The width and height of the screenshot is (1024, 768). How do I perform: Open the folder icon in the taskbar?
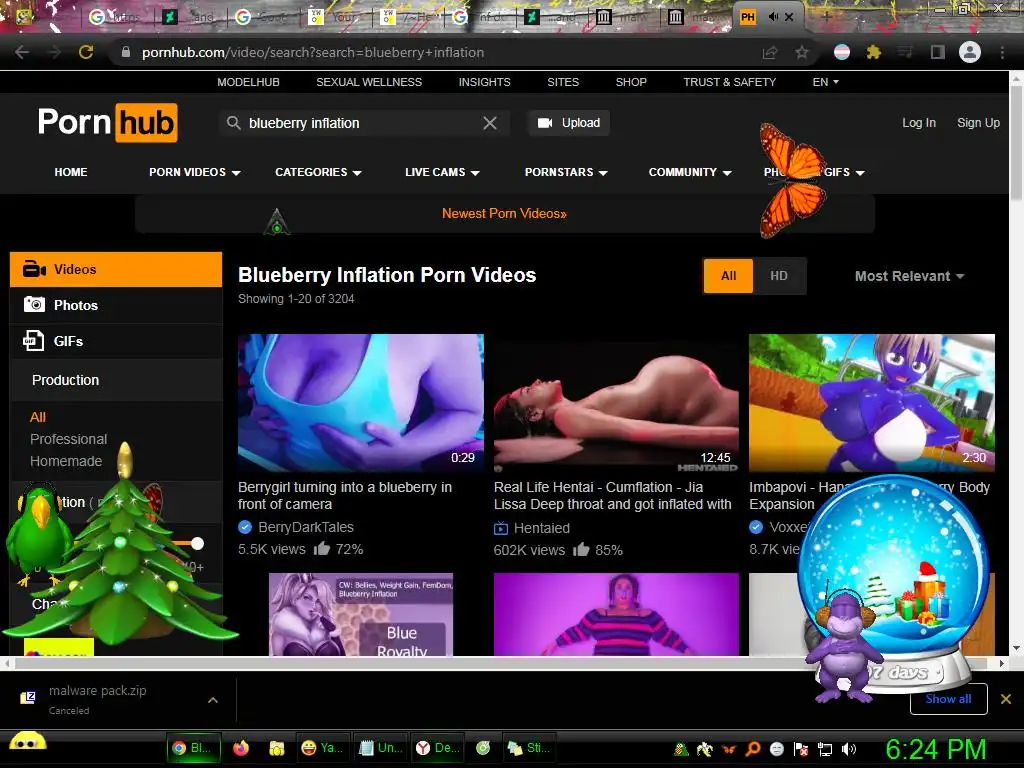[277, 748]
